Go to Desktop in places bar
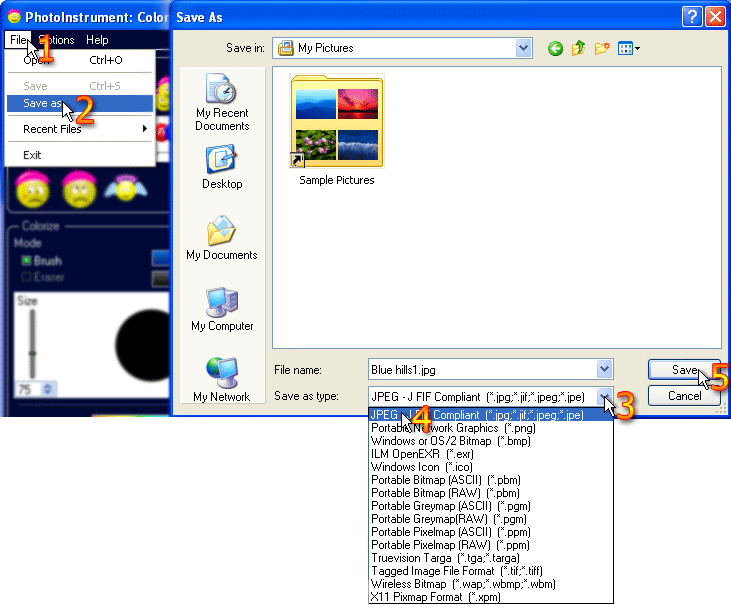This screenshot has height=605, width=731. coord(222,167)
